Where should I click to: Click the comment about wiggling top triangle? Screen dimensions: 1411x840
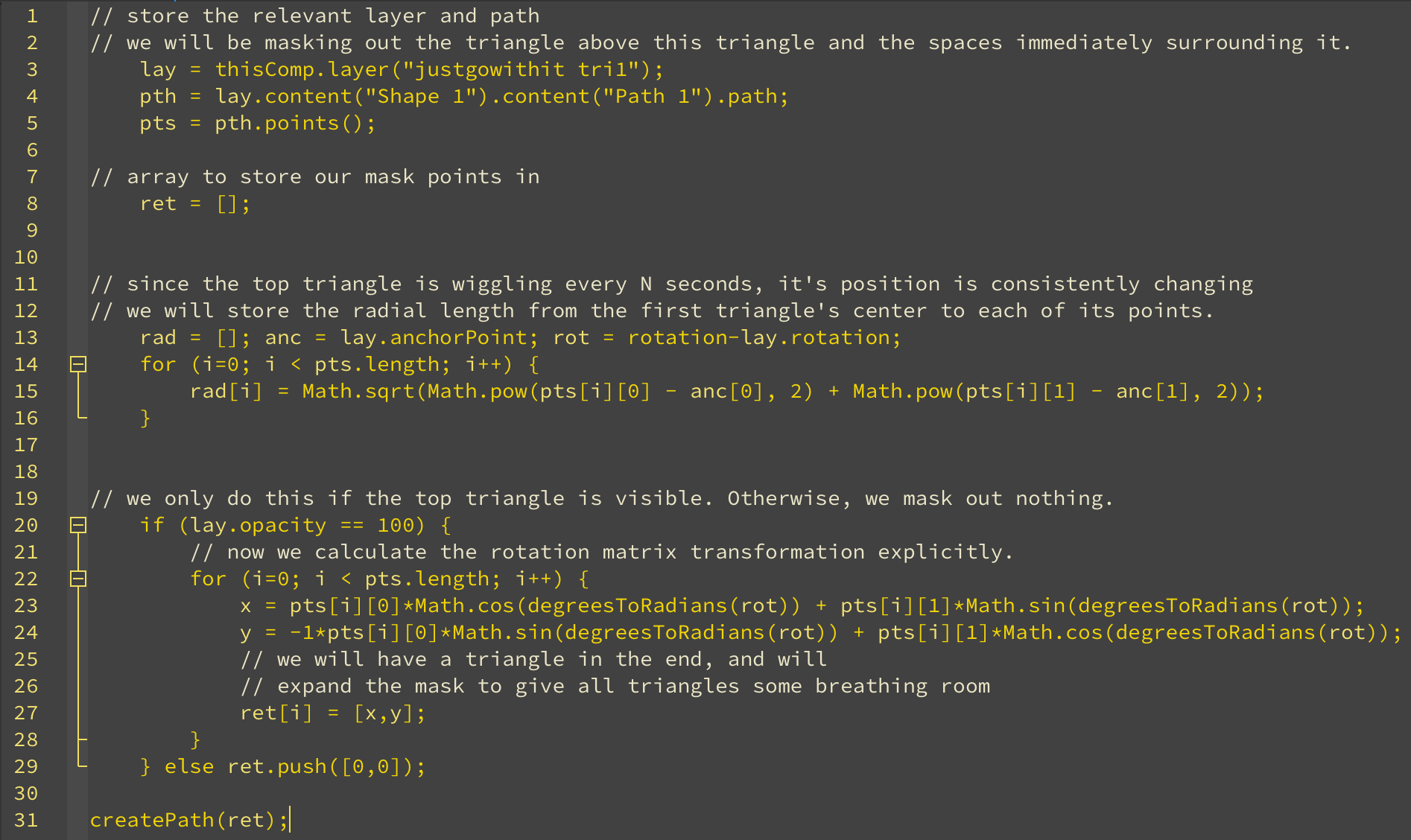[671, 284]
